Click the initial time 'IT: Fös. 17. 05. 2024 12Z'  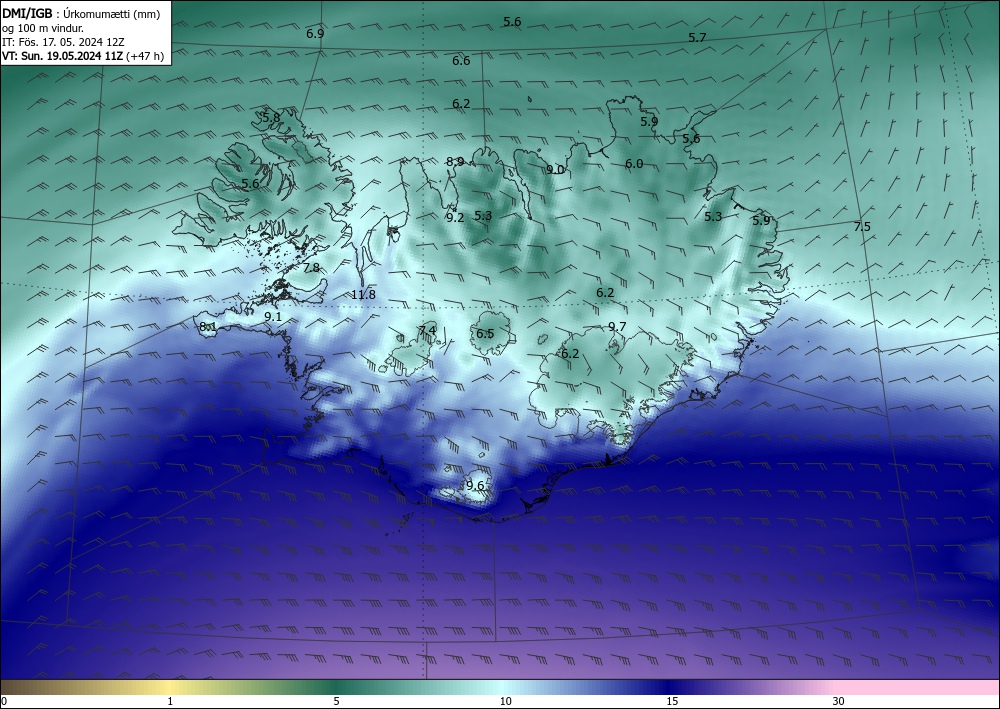point(63,42)
